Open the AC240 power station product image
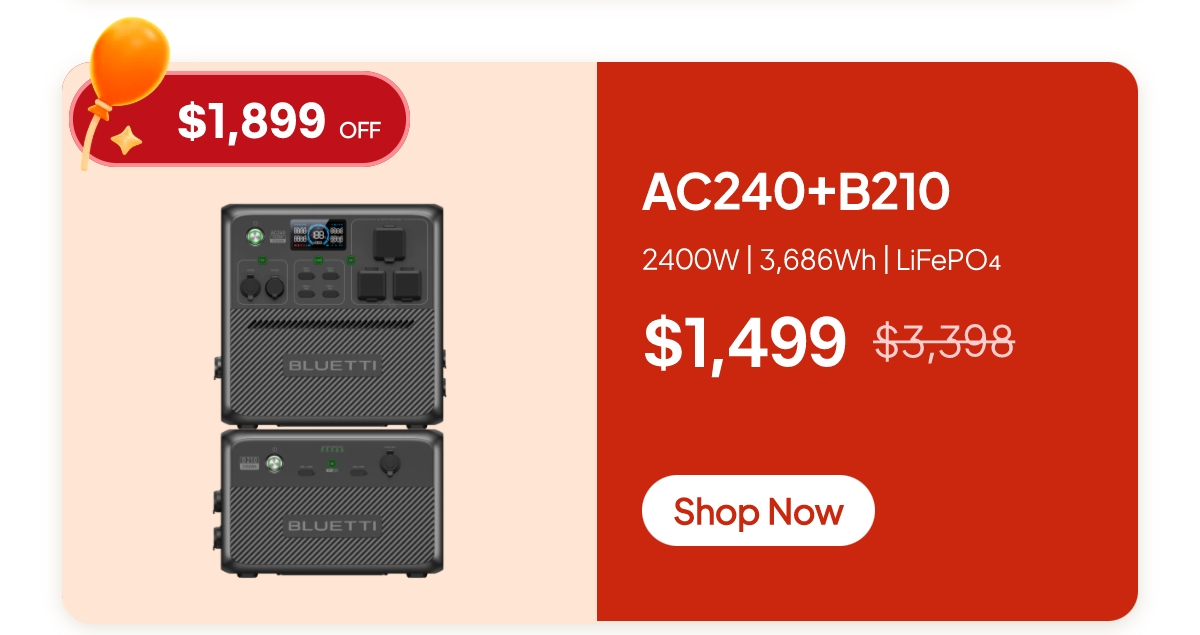The width and height of the screenshot is (1200, 635). (332, 313)
